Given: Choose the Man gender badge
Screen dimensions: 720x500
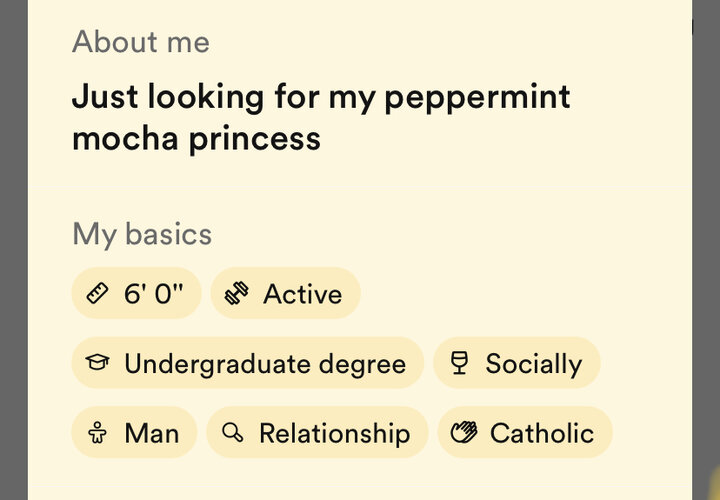Looking at the screenshot, I should tap(135, 432).
